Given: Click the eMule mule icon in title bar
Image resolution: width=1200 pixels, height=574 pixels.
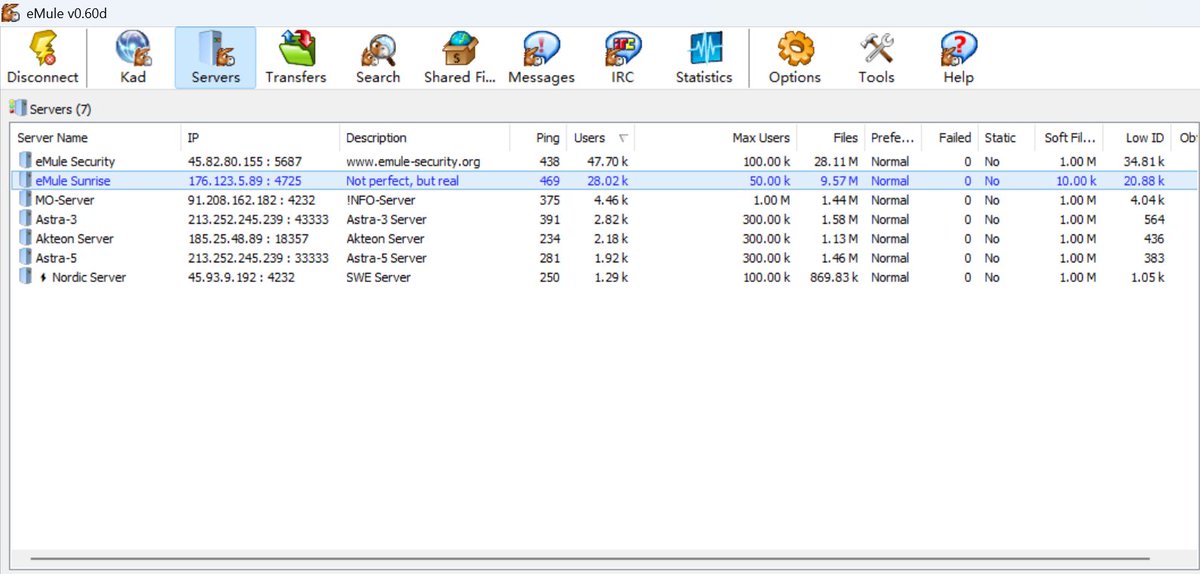Looking at the screenshot, I should coord(11,11).
